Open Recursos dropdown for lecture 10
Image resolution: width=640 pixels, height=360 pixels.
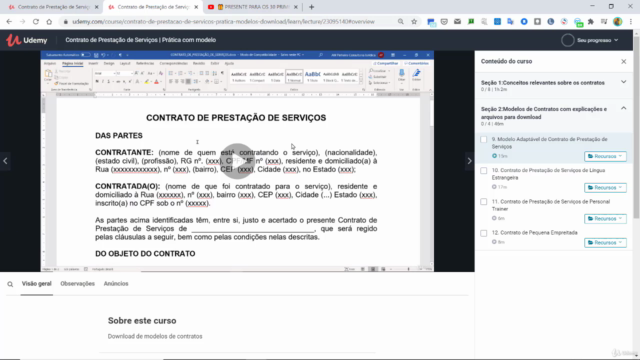coord(605,188)
